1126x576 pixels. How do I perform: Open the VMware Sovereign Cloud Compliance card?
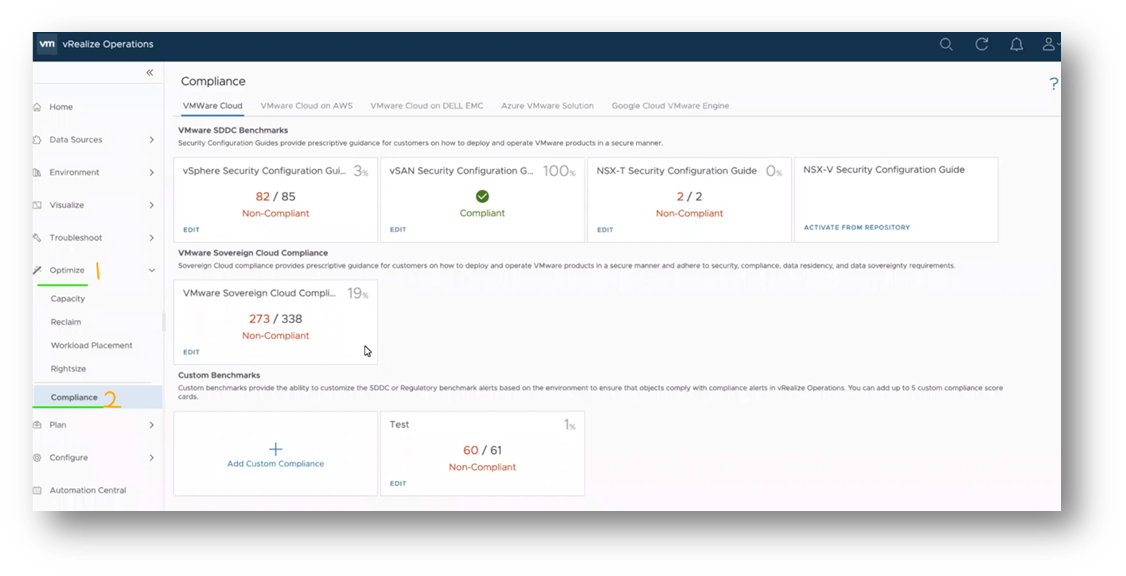tap(275, 322)
